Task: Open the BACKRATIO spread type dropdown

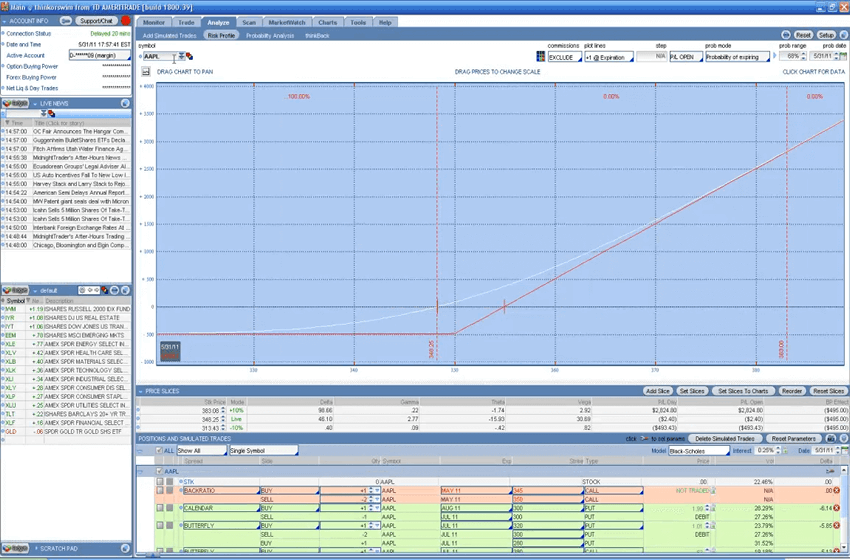Action: pos(221,491)
